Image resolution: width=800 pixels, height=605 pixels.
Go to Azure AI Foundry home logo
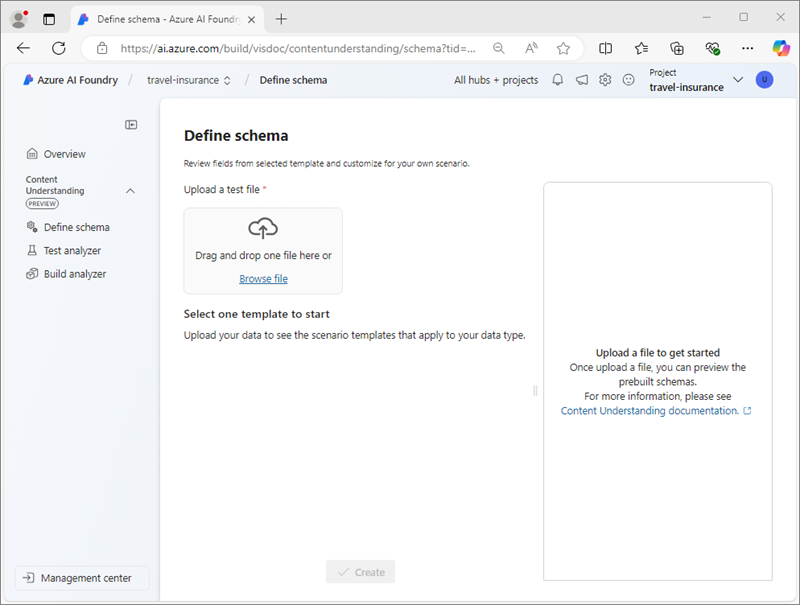tap(70, 80)
